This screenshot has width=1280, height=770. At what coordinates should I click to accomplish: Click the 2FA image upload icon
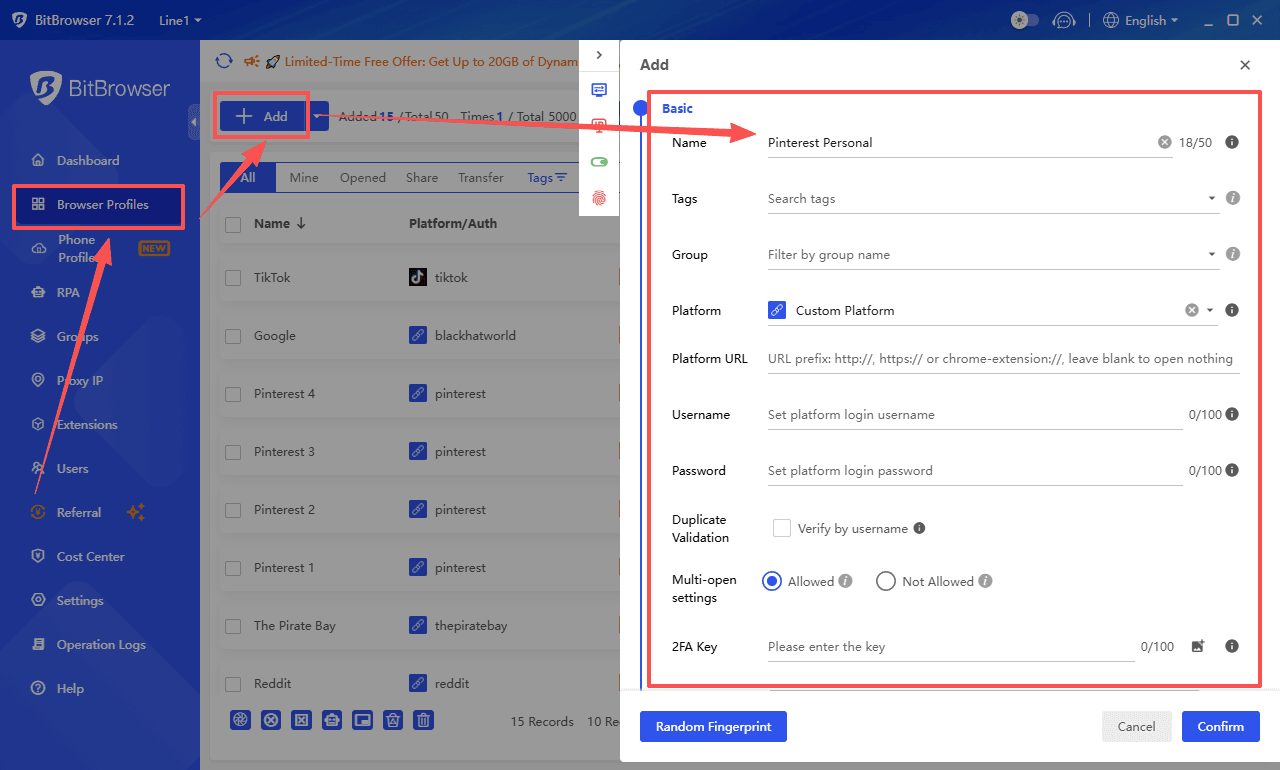[1197, 646]
